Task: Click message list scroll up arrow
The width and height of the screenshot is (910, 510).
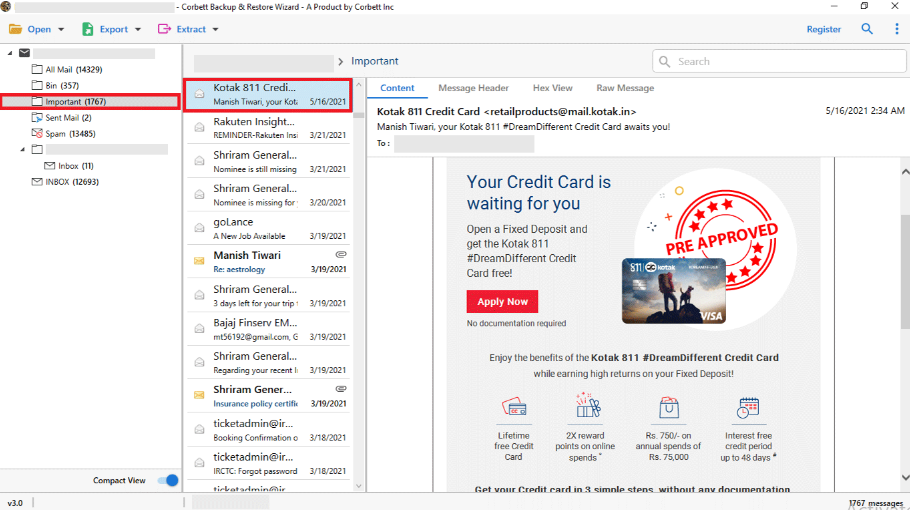Action: tap(359, 85)
